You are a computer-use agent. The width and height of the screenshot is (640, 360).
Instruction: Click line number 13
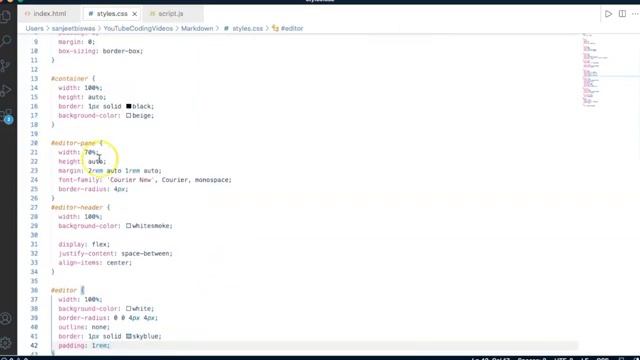34,79
